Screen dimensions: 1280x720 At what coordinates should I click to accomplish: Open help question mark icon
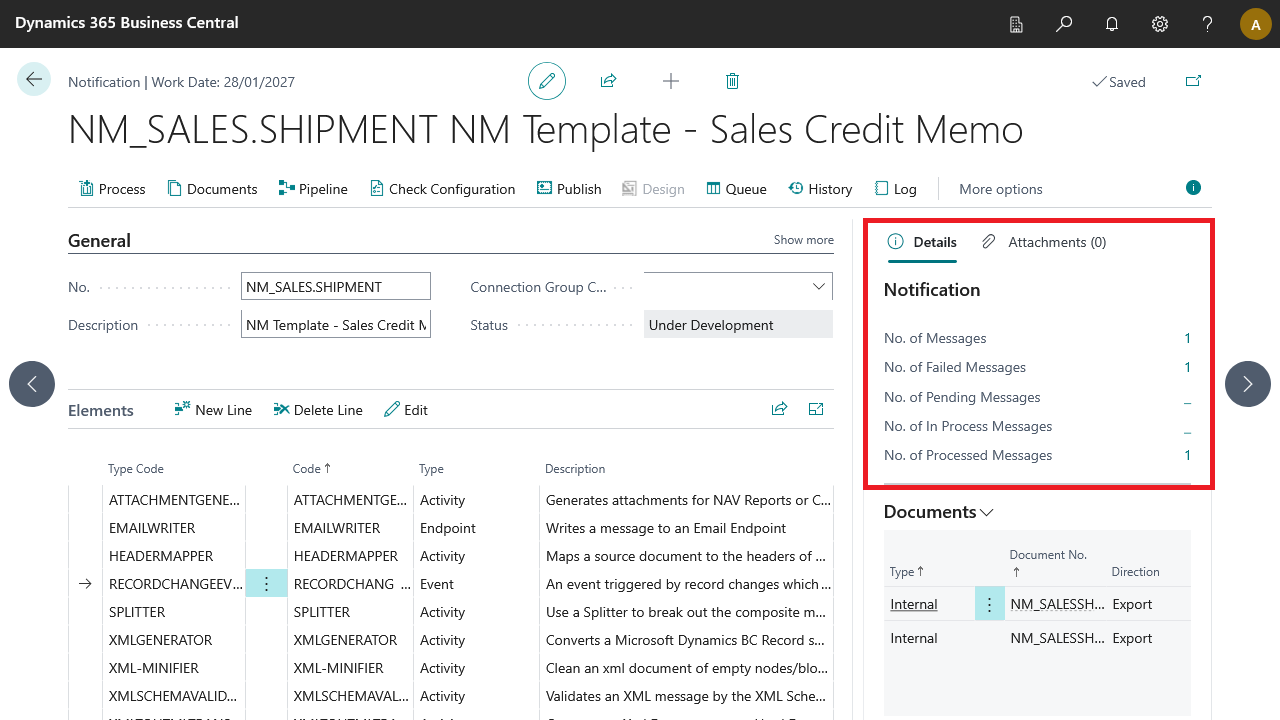[x=1208, y=24]
